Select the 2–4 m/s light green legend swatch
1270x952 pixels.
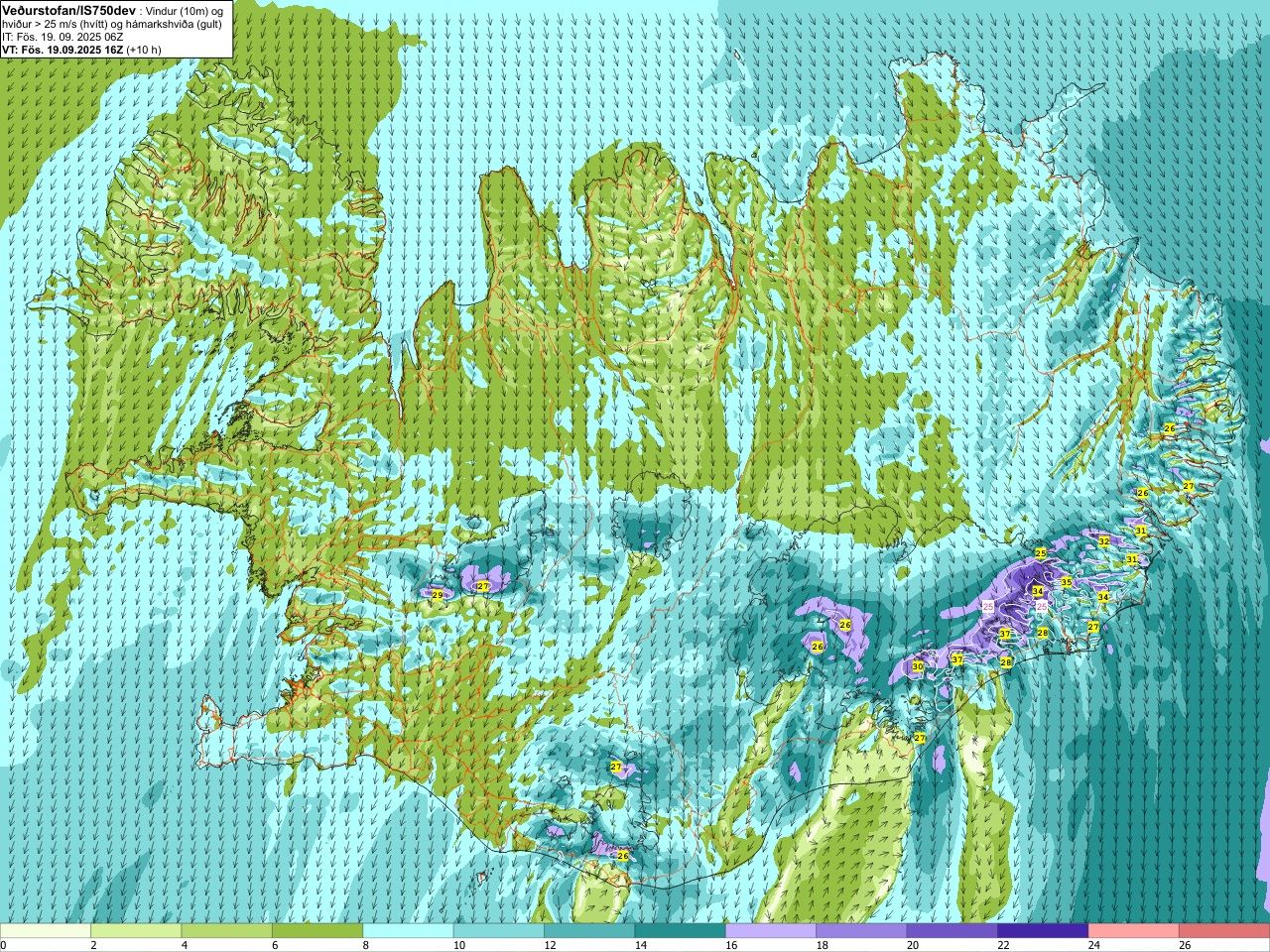(136, 931)
